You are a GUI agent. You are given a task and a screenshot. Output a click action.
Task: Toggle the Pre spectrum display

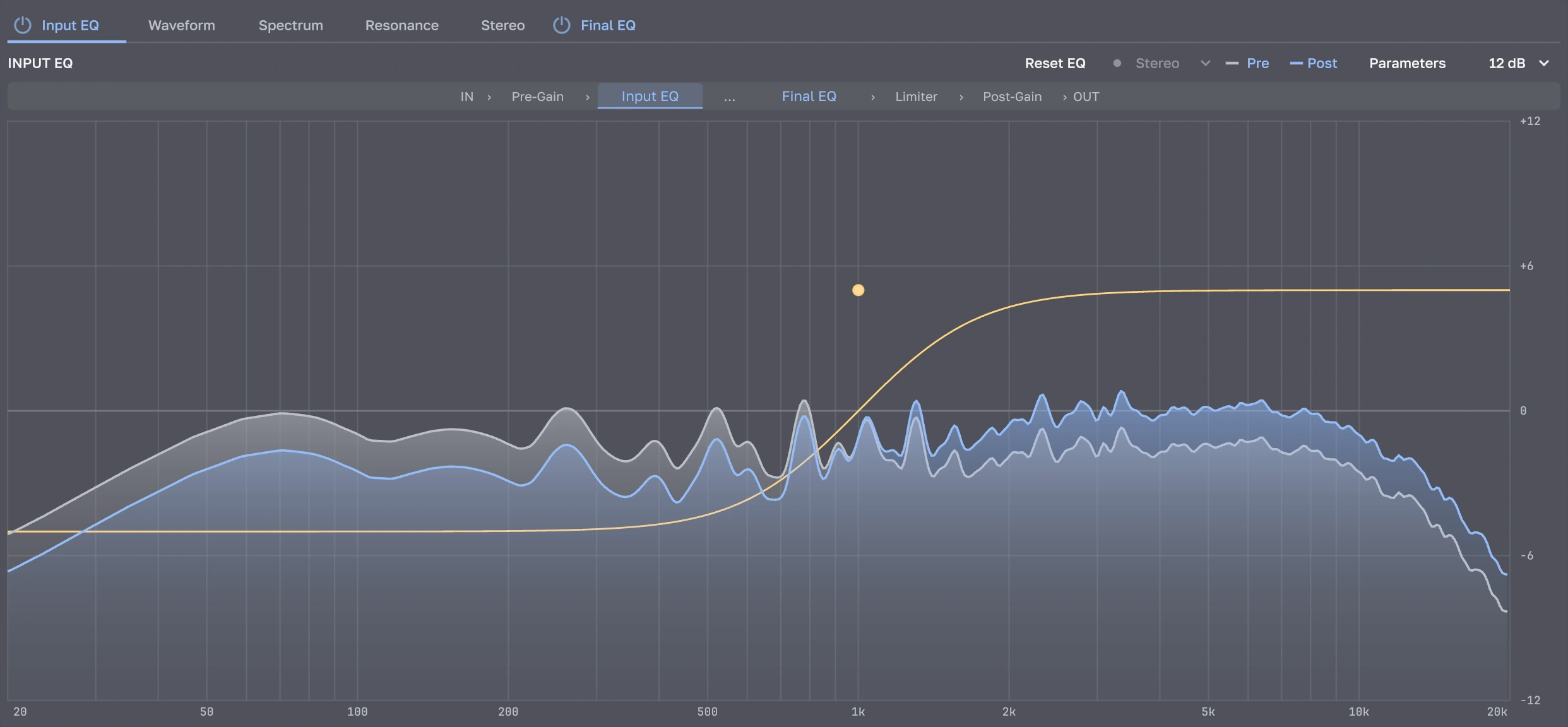point(1247,63)
